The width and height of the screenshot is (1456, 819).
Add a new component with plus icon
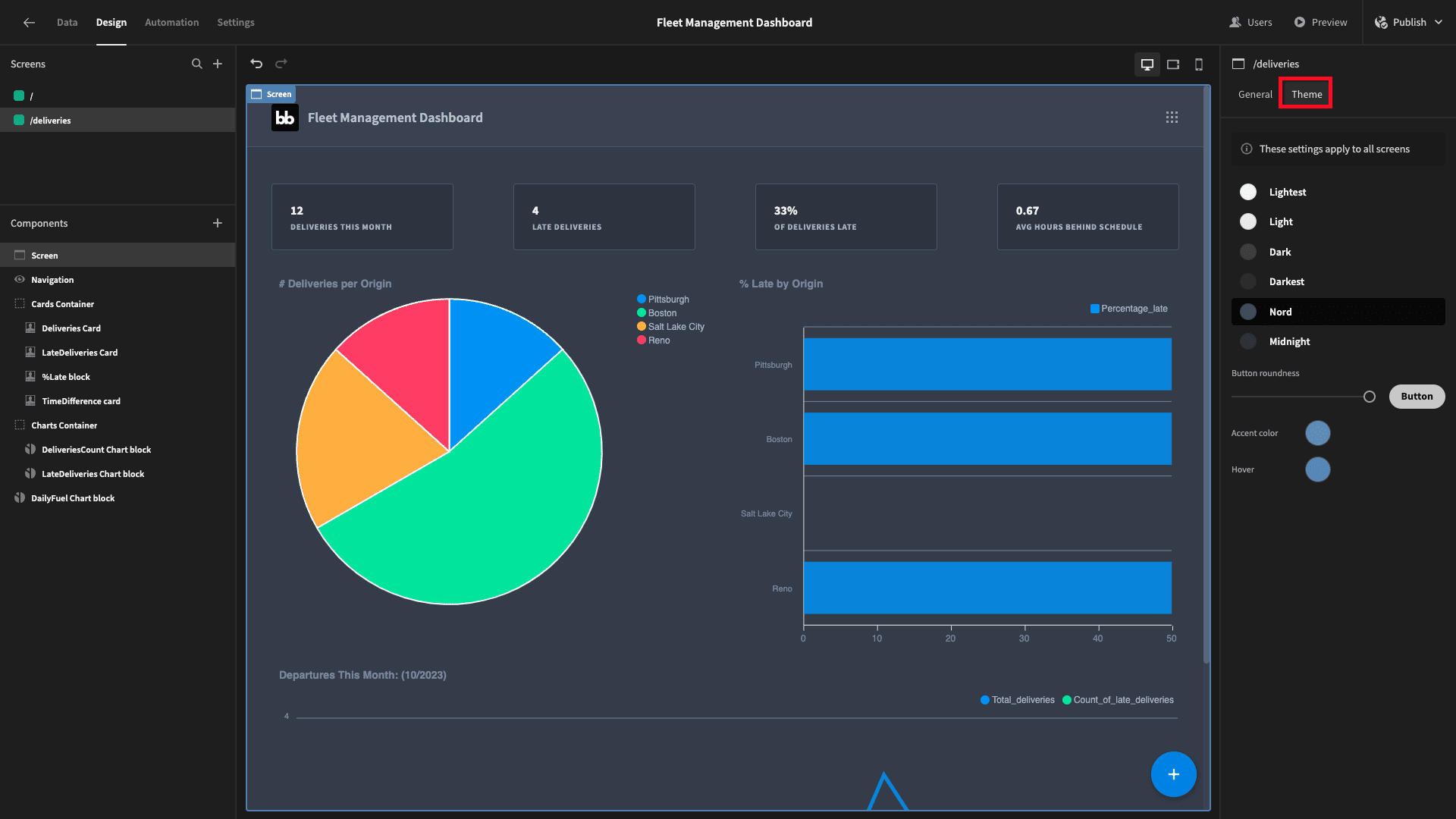click(x=218, y=223)
